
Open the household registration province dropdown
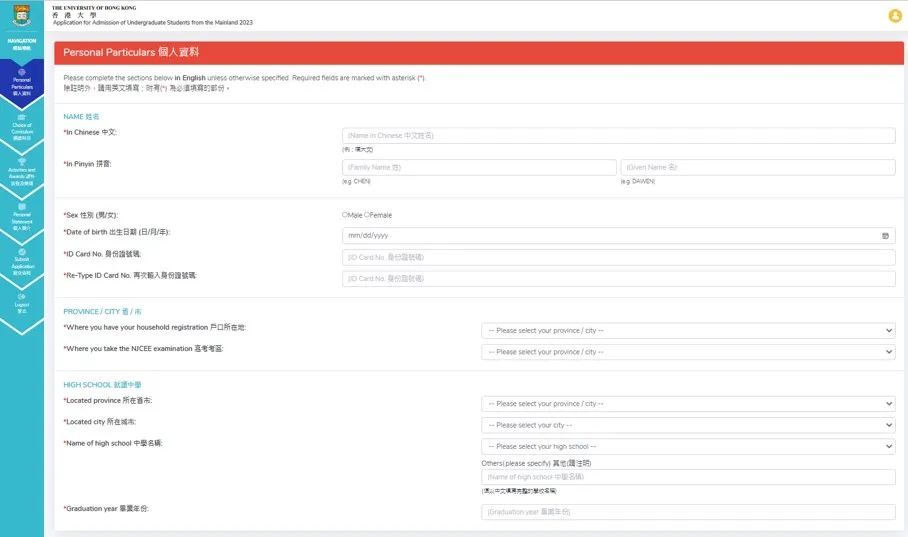[688, 330]
